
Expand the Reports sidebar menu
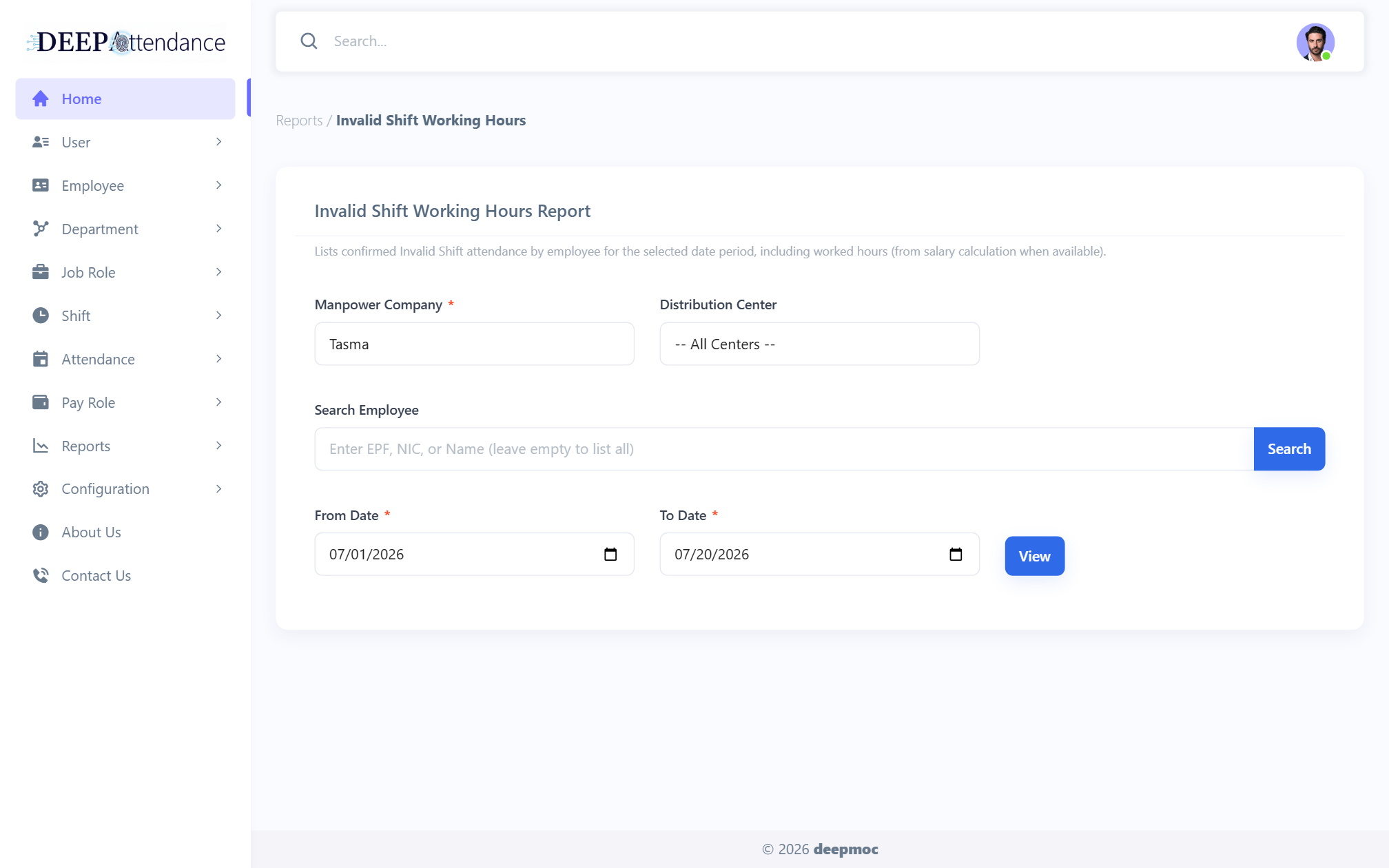pos(125,446)
